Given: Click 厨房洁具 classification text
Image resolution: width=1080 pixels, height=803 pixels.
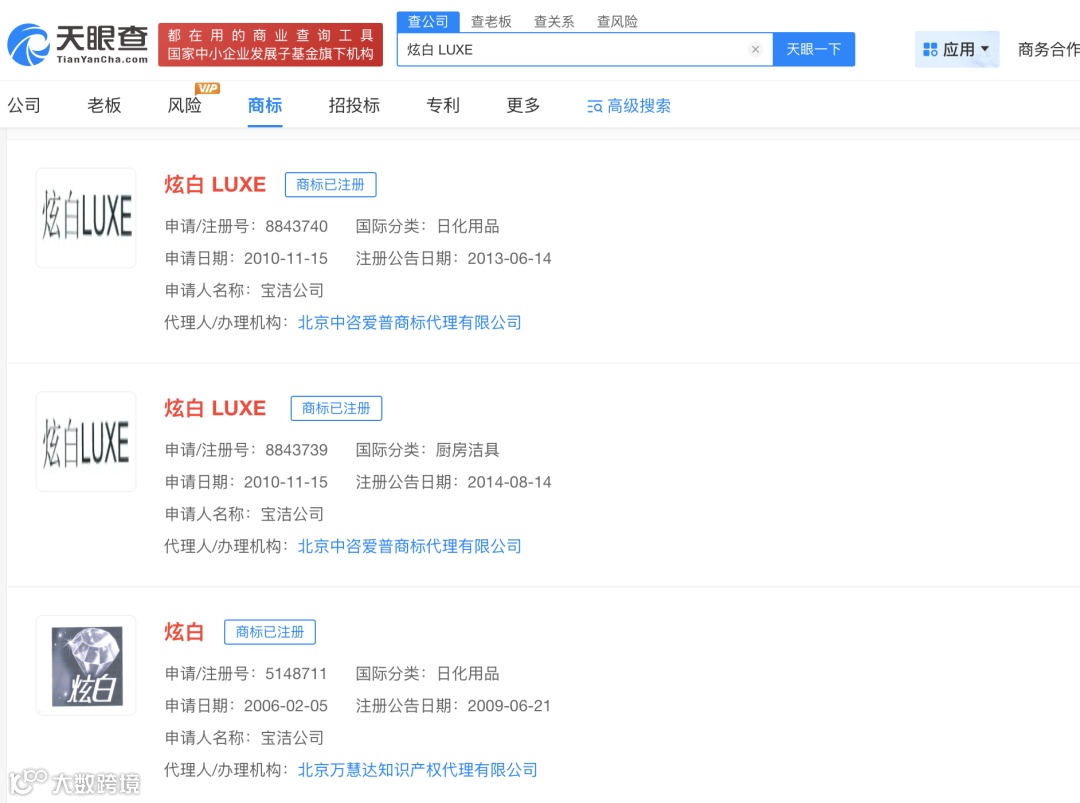Looking at the screenshot, I should pyautogui.click(x=468, y=450).
